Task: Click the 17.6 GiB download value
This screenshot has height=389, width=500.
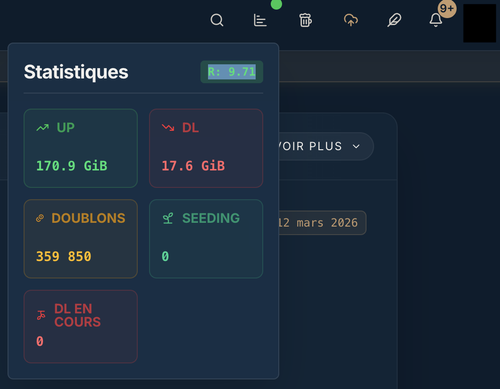Action: pos(193,166)
